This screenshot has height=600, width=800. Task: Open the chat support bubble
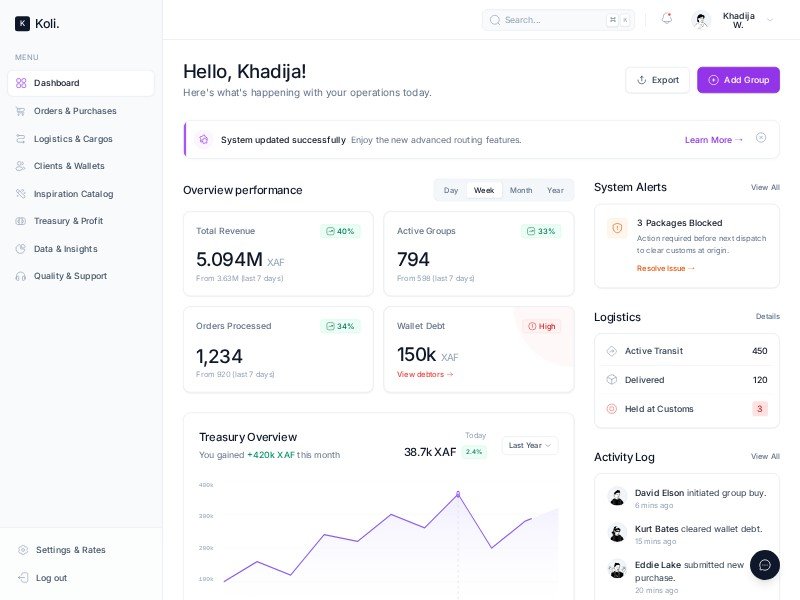[x=765, y=565]
